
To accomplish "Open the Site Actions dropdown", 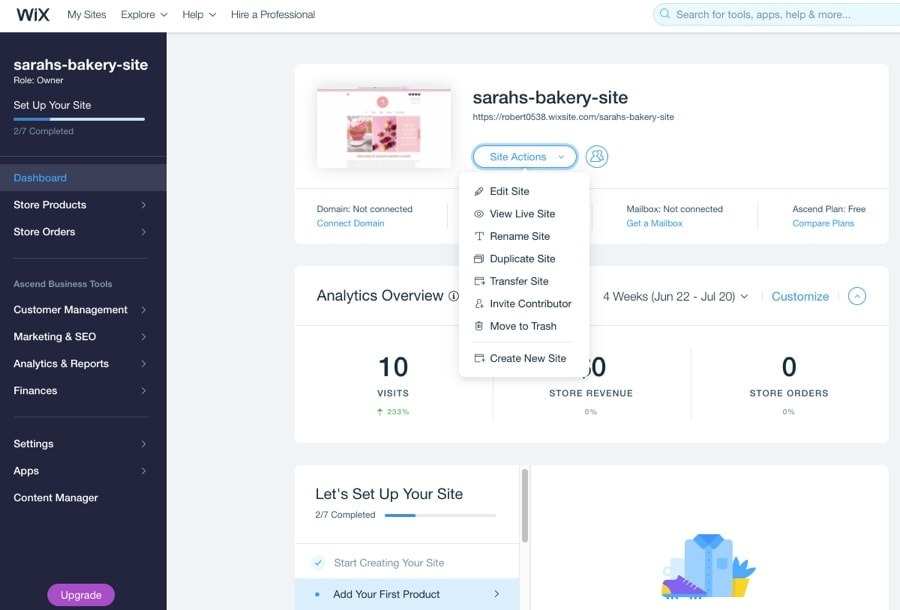I will coord(525,157).
